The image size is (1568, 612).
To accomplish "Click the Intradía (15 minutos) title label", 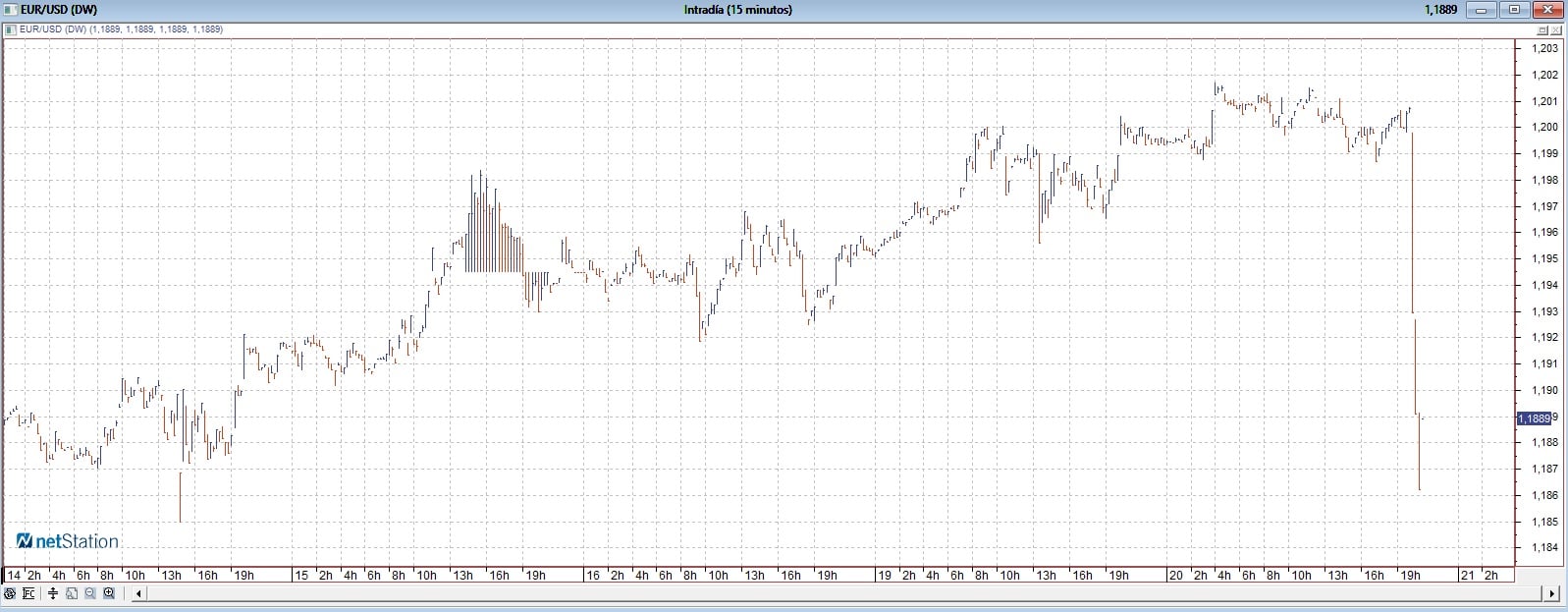I will (x=737, y=10).
